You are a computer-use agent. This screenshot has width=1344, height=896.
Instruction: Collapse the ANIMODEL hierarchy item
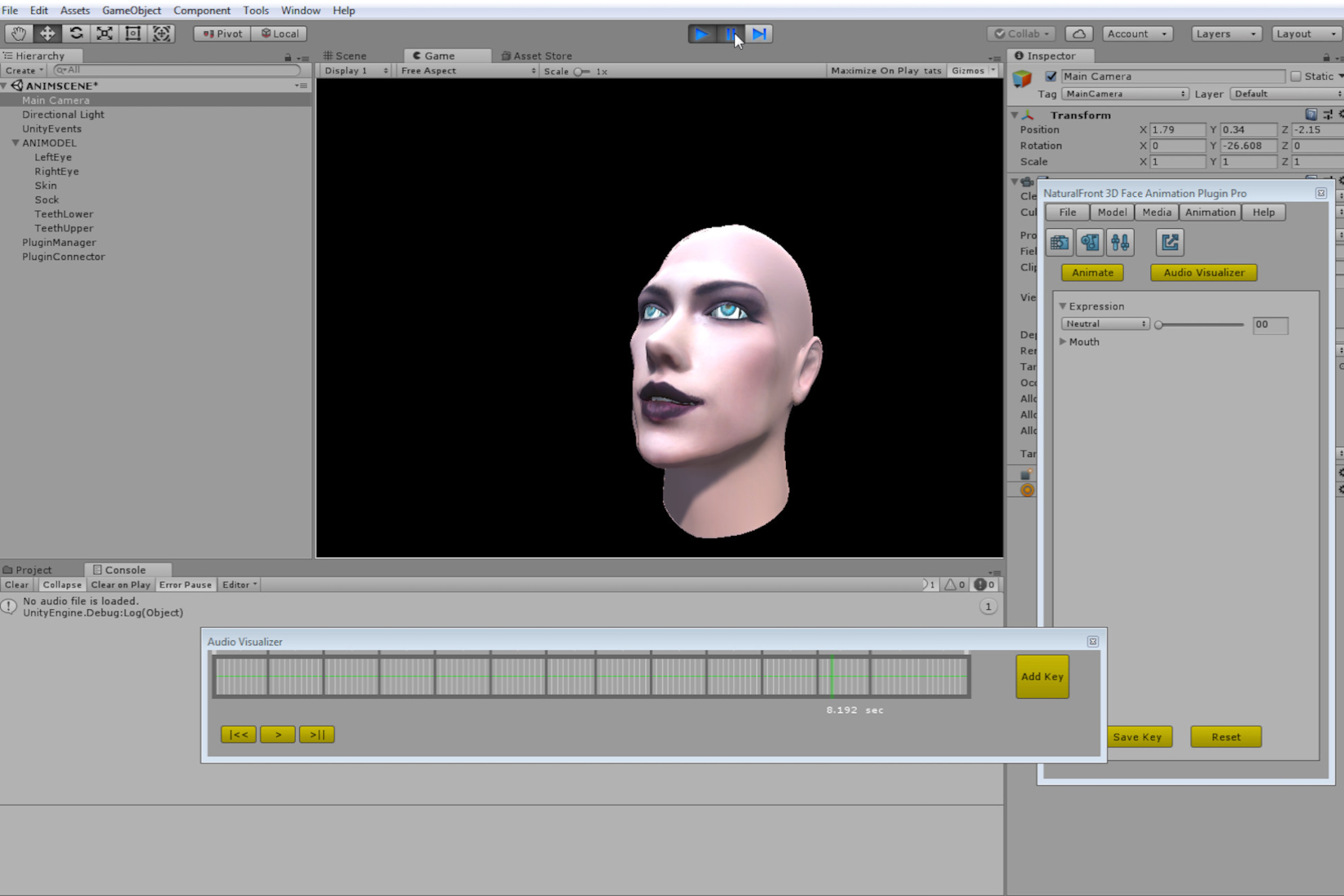point(15,143)
